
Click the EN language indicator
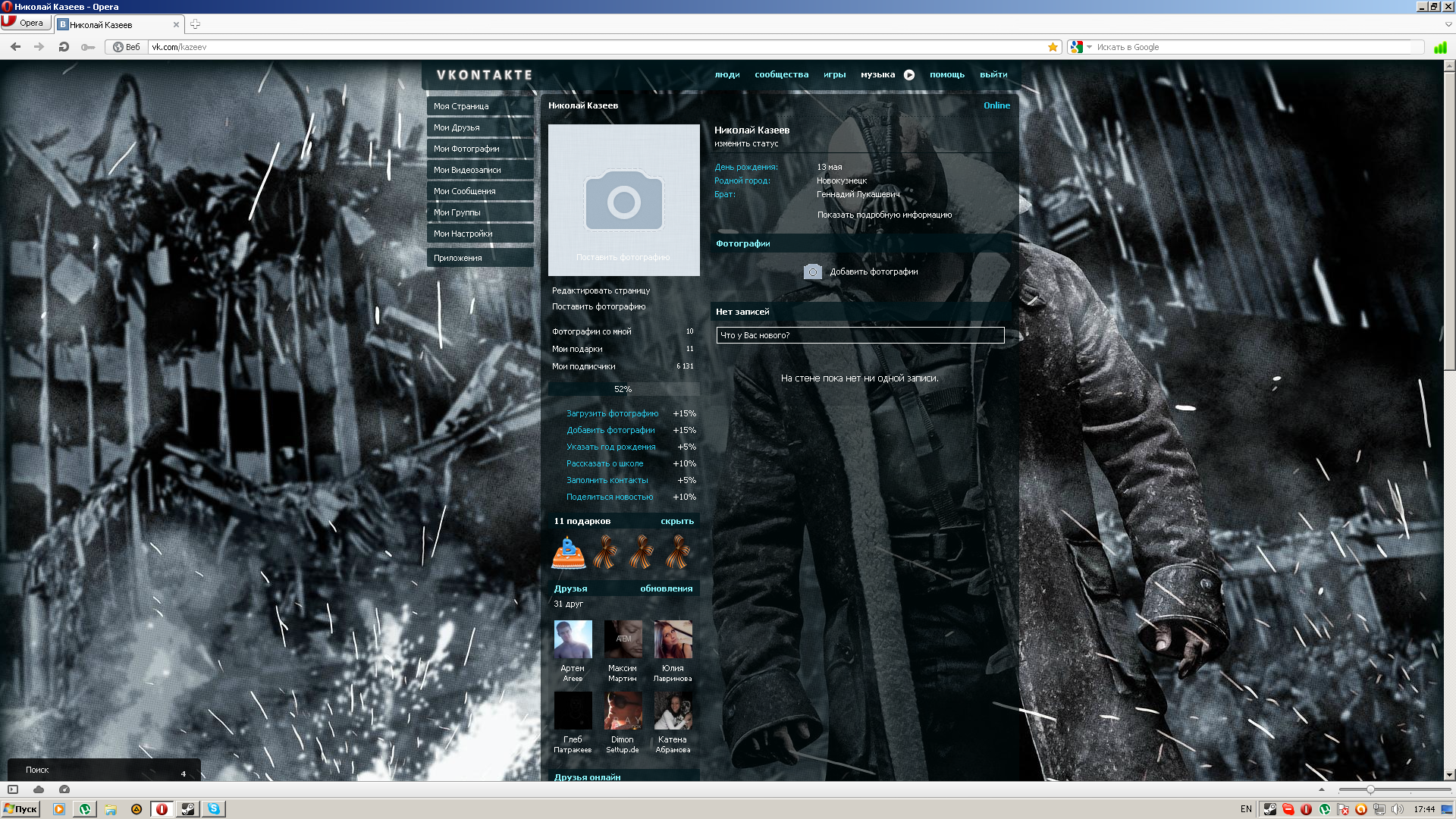point(1246,809)
